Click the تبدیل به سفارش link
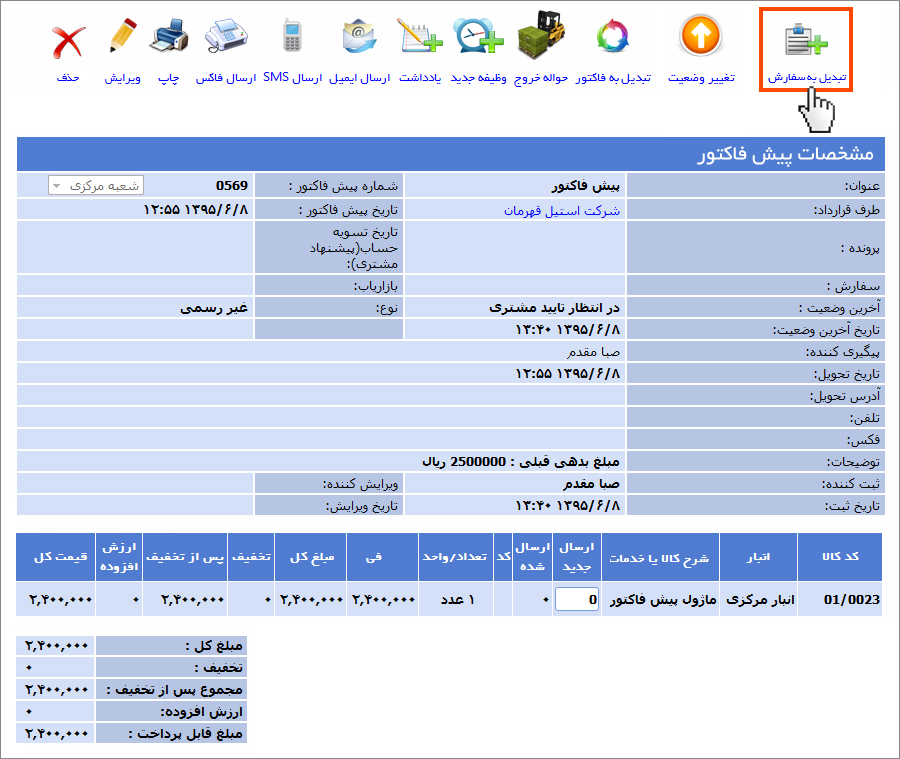Viewport: 900px width, 759px height. coord(807,78)
